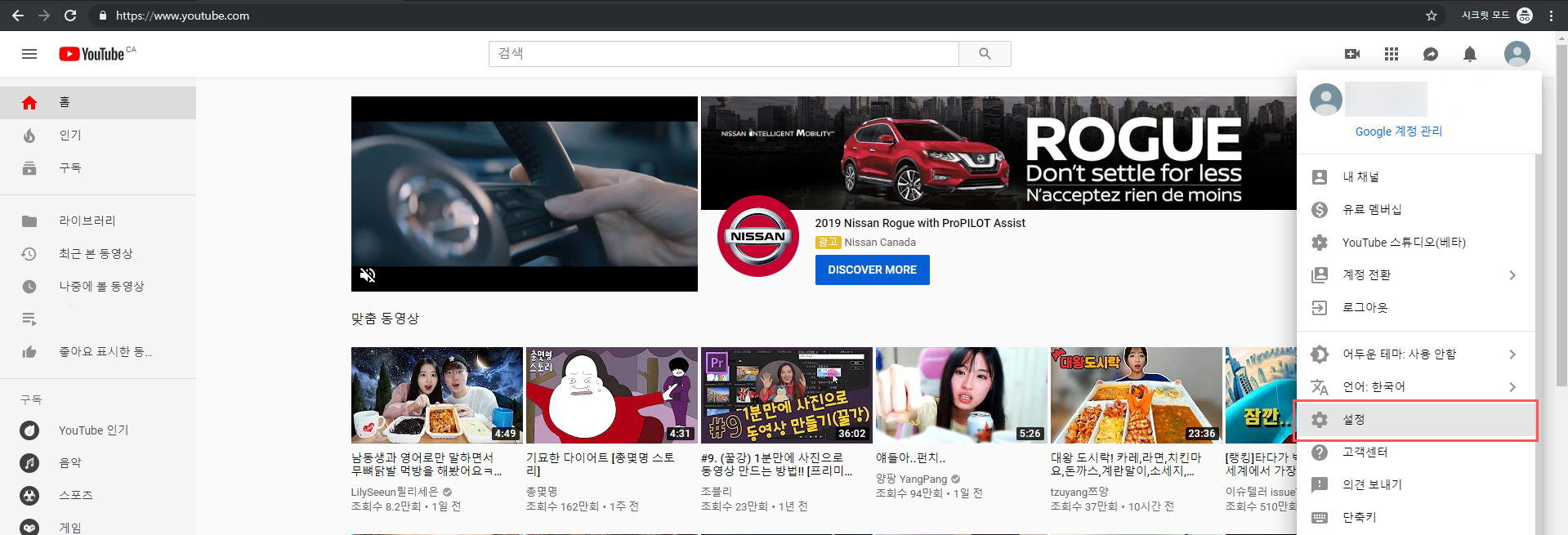Select 내 채널 from account menu
The image size is (1568, 535).
pos(1415,177)
